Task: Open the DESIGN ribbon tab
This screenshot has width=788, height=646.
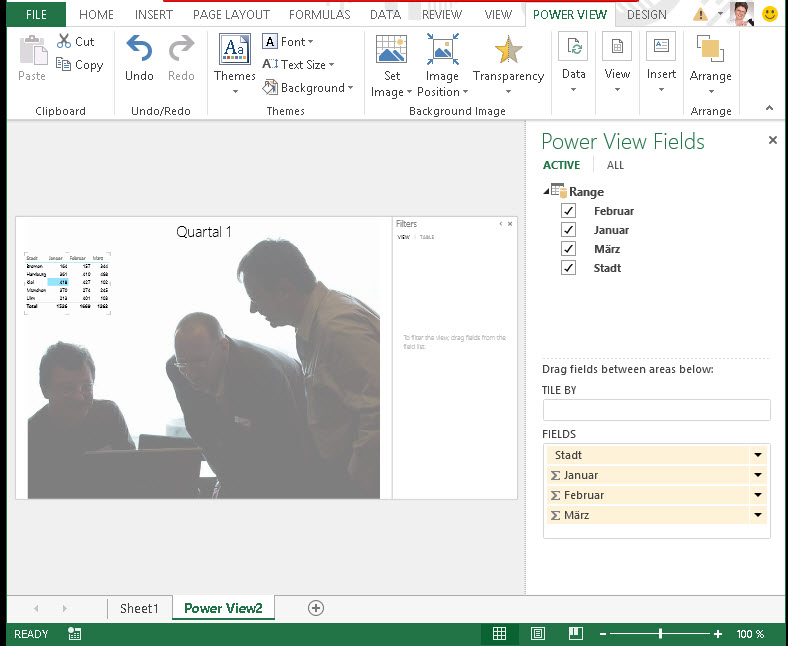Action: coord(646,15)
